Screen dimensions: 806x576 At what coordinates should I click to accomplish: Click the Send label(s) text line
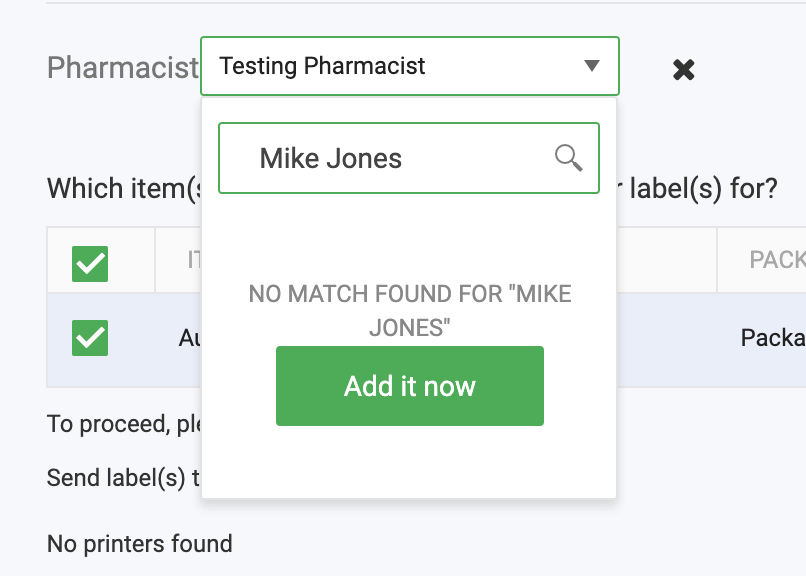coord(123,478)
